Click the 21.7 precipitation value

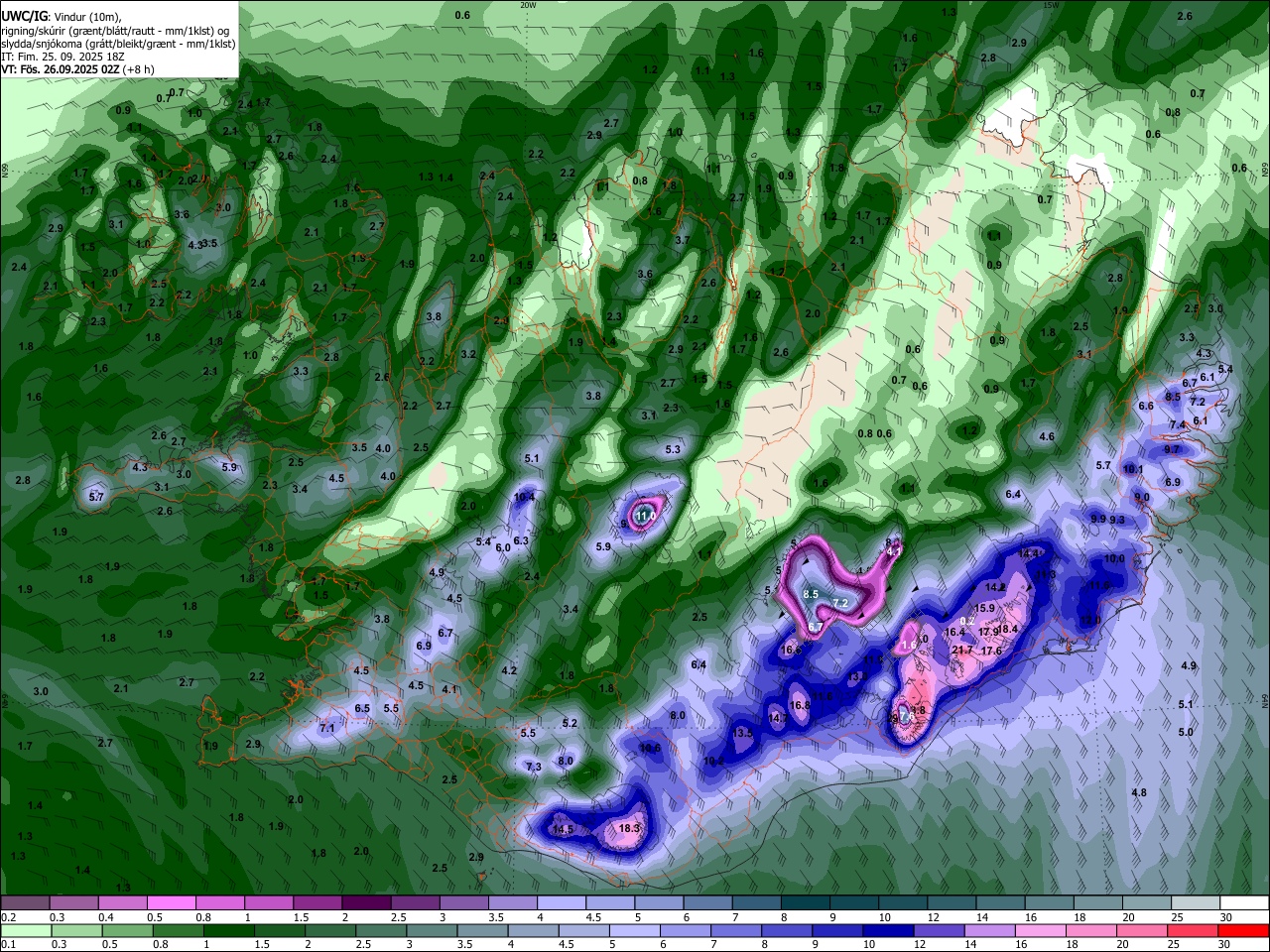[x=961, y=651]
